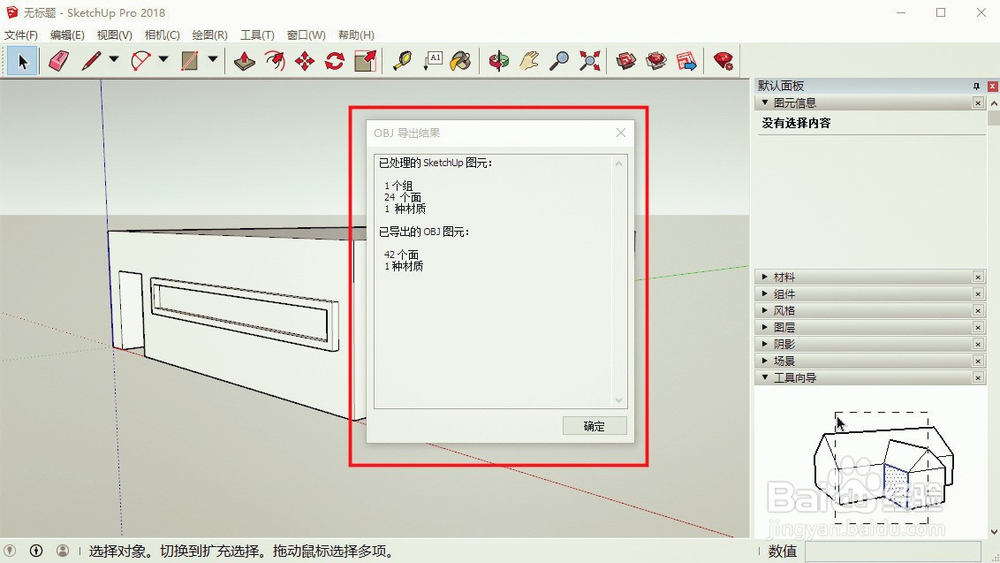Close the 风格 panel section
This screenshot has width=1000, height=563.
pyautogui.click(x=978, y=311)
